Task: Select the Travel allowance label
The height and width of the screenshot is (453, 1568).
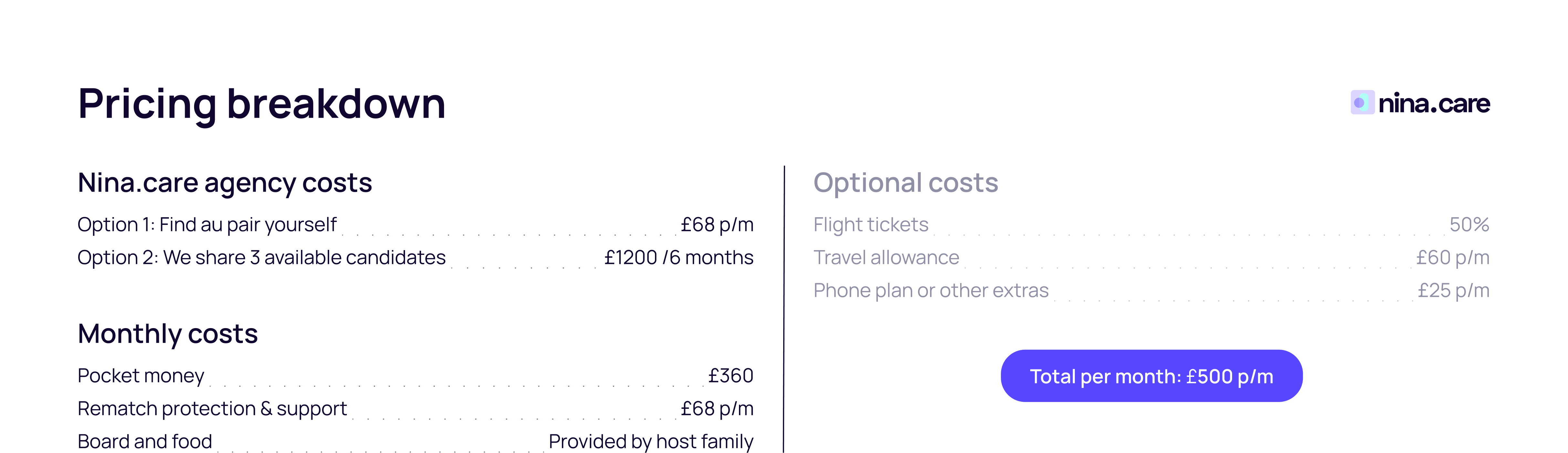Action: pyautogui.click(x=886, y=258)
